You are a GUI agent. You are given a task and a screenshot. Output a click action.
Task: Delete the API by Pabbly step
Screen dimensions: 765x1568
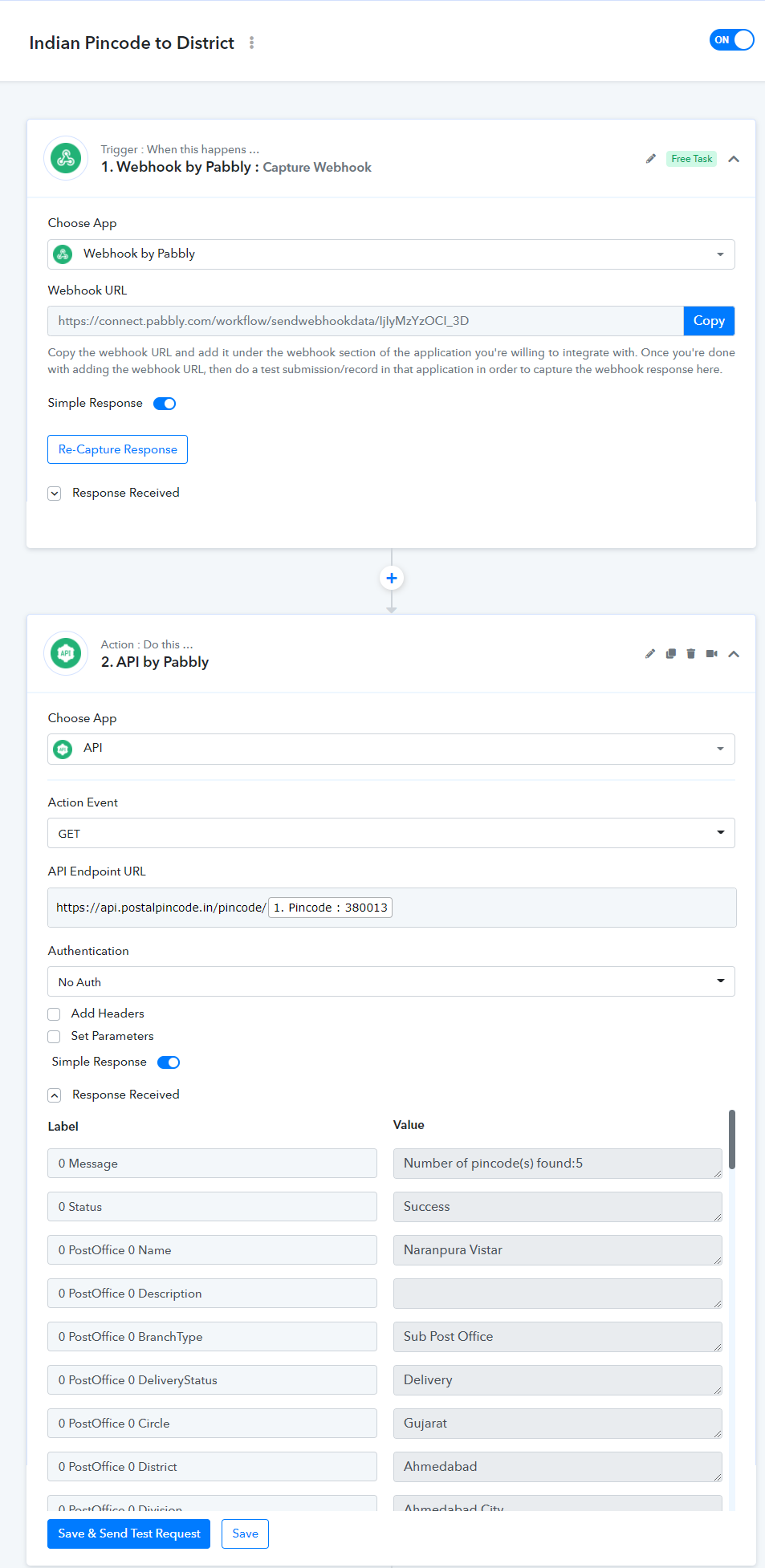pos(691,654)
